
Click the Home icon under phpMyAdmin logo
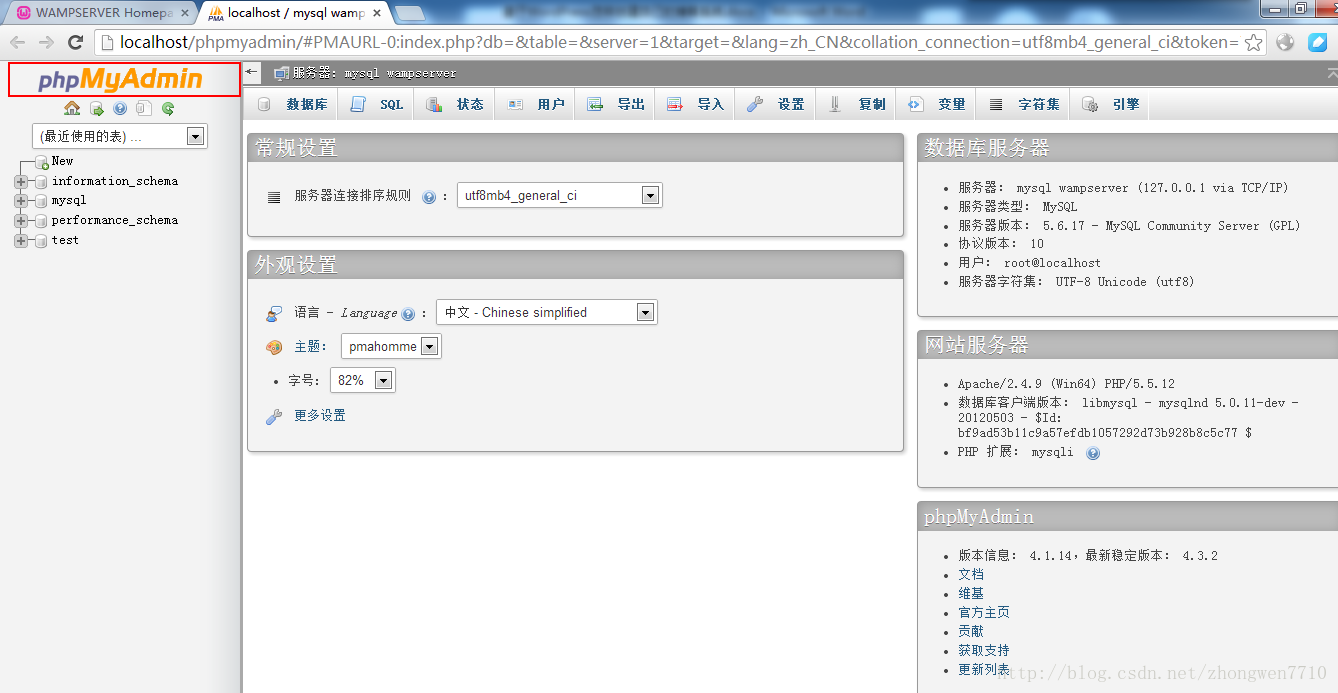tap(72, 108)
